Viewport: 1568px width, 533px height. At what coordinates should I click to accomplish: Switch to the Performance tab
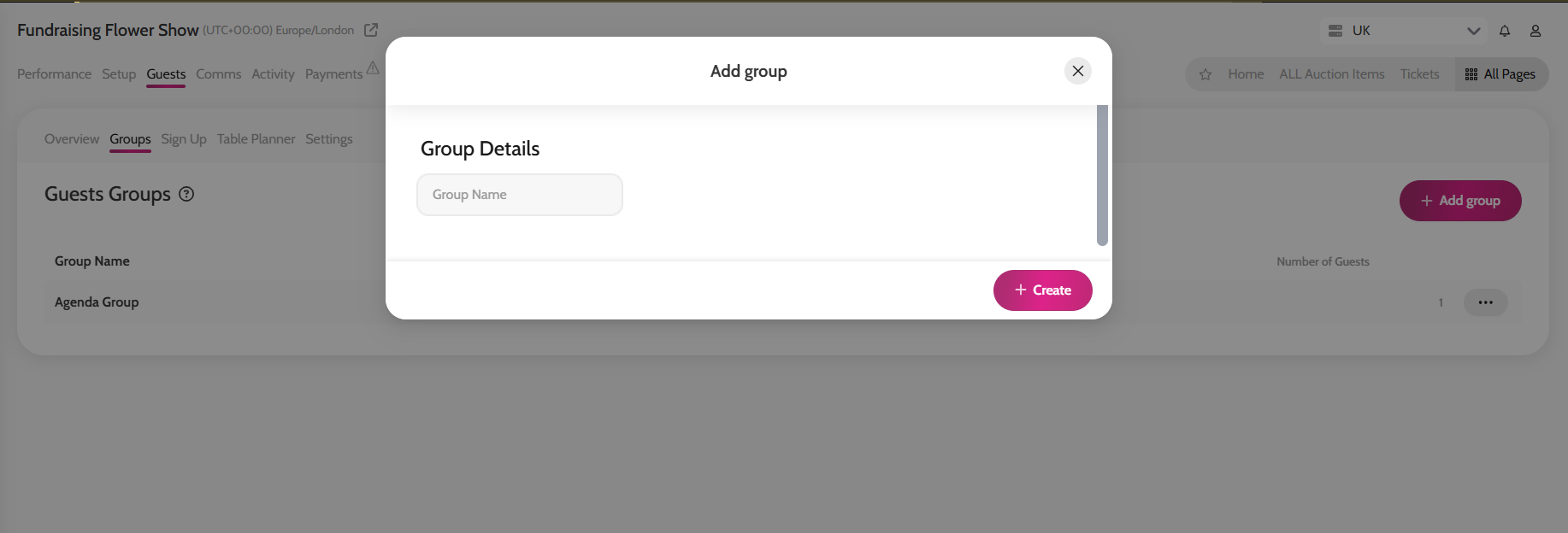tap(54, 74)
